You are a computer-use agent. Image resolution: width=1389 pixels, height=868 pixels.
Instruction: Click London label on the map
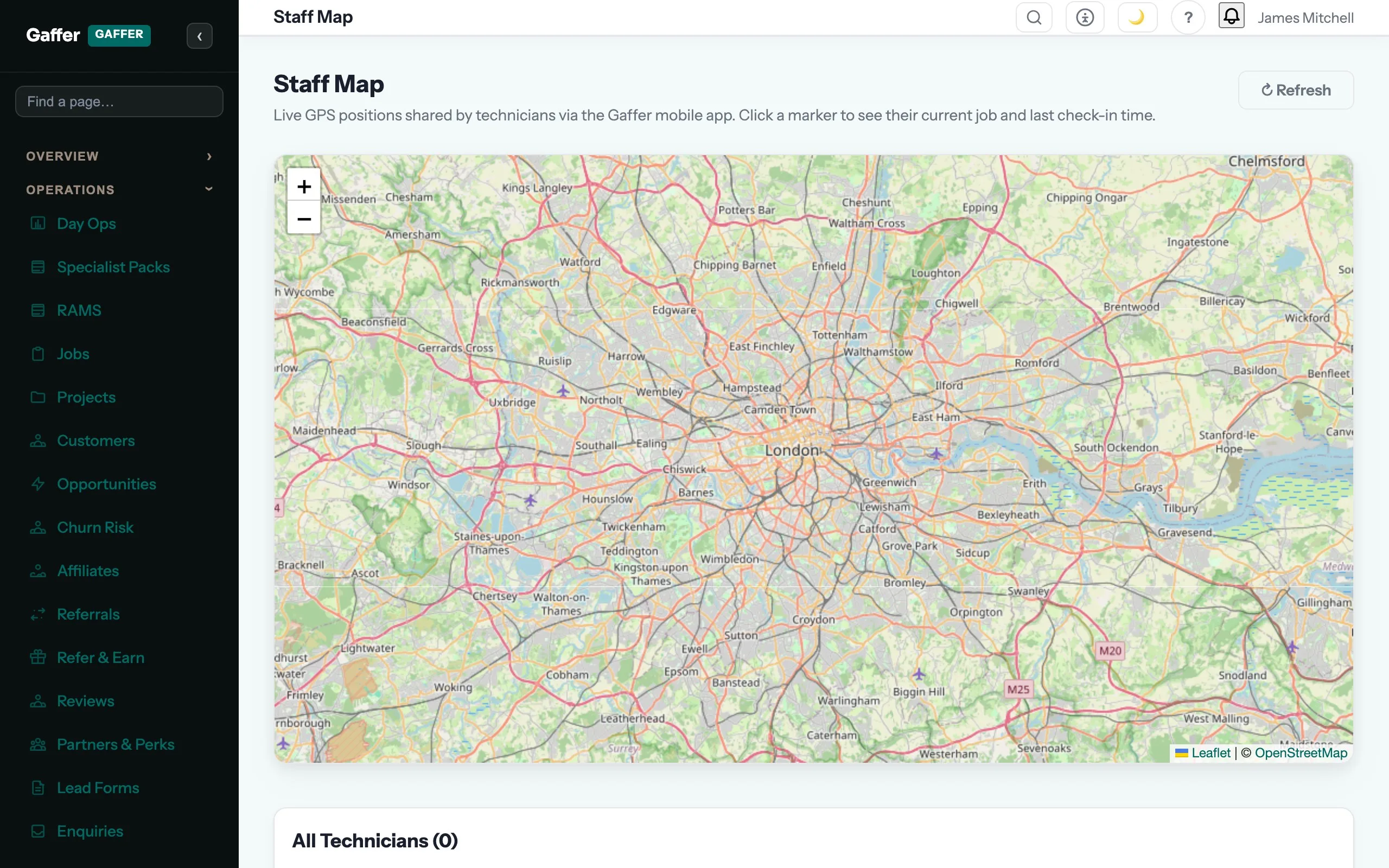tap(792, 450)
